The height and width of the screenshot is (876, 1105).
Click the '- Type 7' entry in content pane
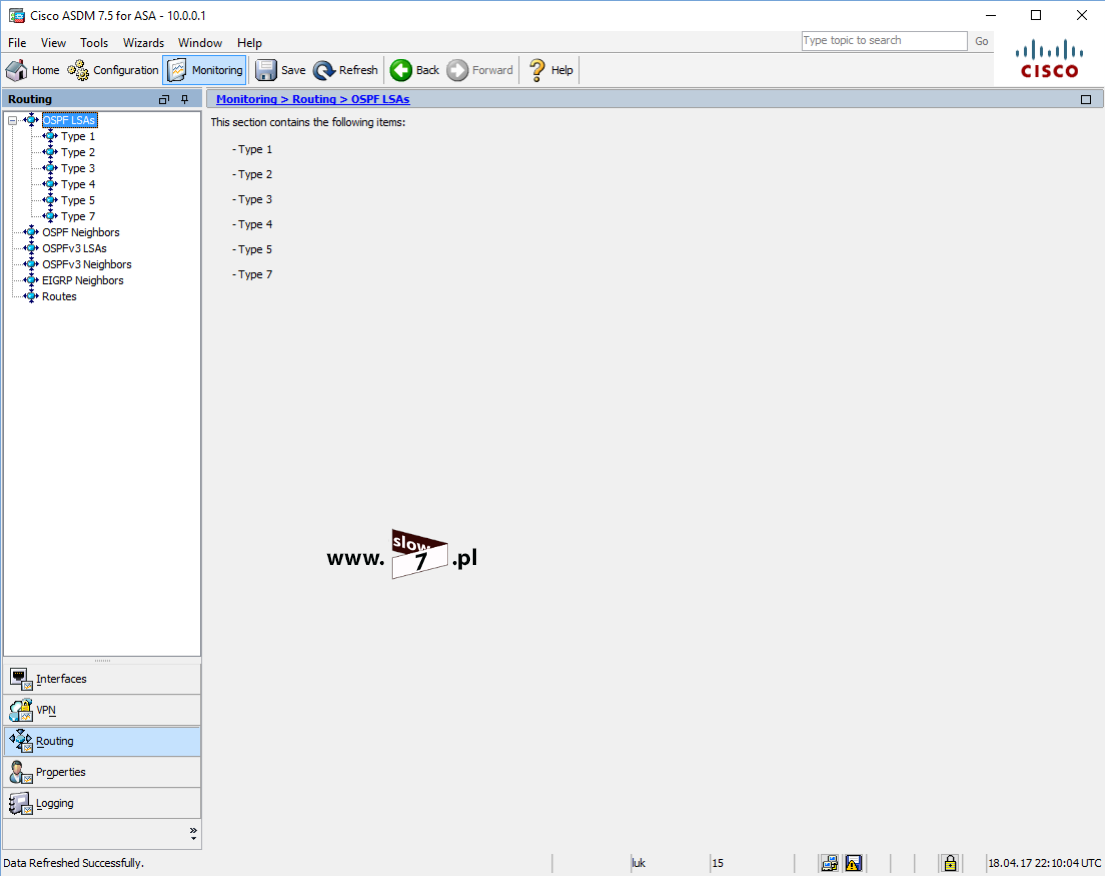tap(252, 275)
